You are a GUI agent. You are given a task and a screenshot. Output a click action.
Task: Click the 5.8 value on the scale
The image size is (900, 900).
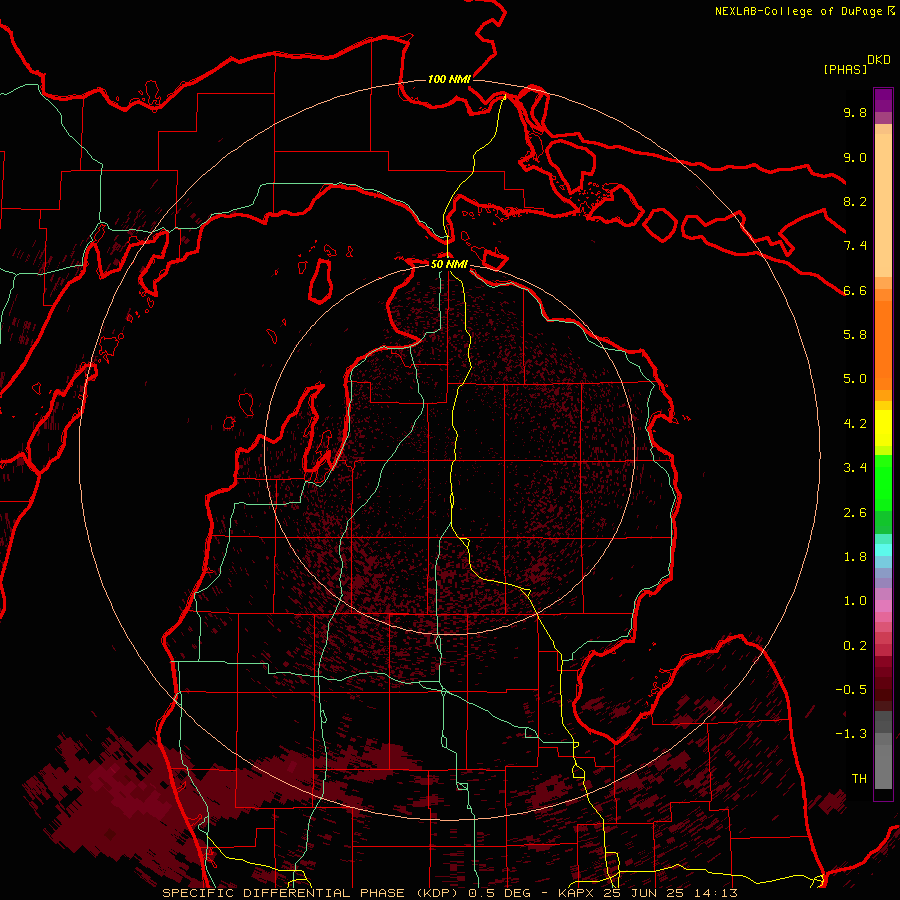click(x=855, y=335)
